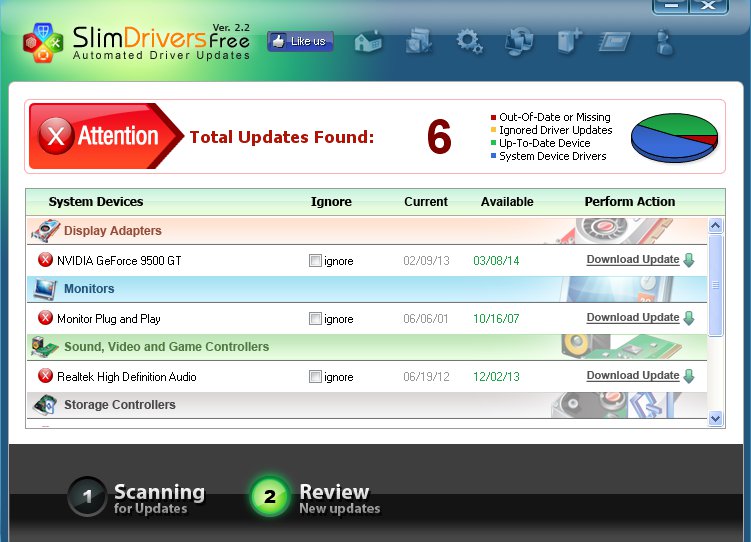Viewport: 751px width, 542px height.
Task: Go to step 2 Review New updates
Action: click(316, 498)
